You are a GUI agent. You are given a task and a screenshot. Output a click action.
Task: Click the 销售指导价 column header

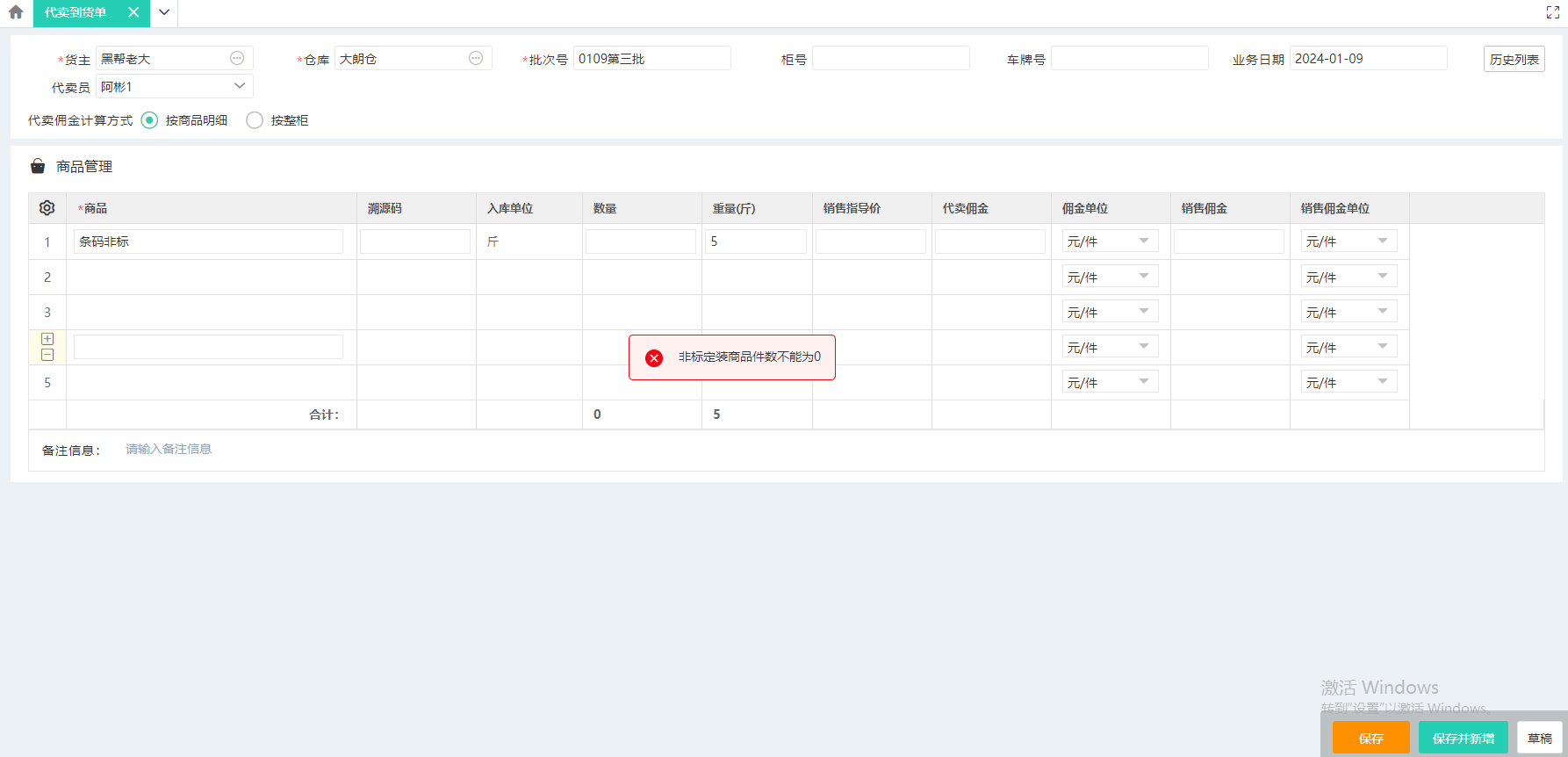click(871, 208)
